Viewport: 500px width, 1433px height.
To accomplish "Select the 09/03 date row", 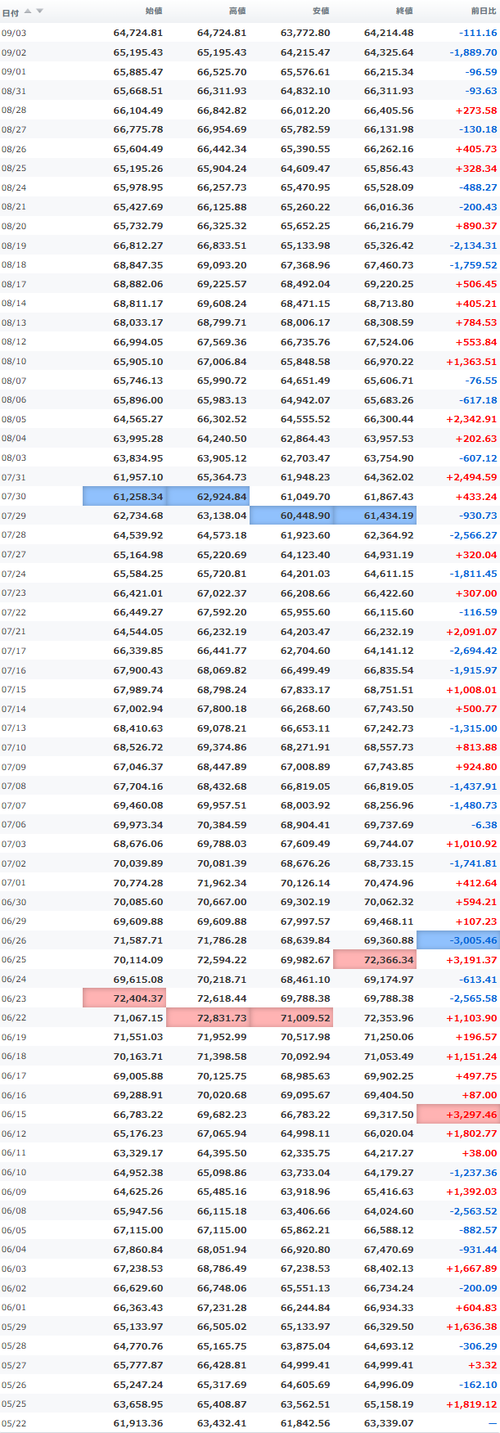I will point(250,32).
